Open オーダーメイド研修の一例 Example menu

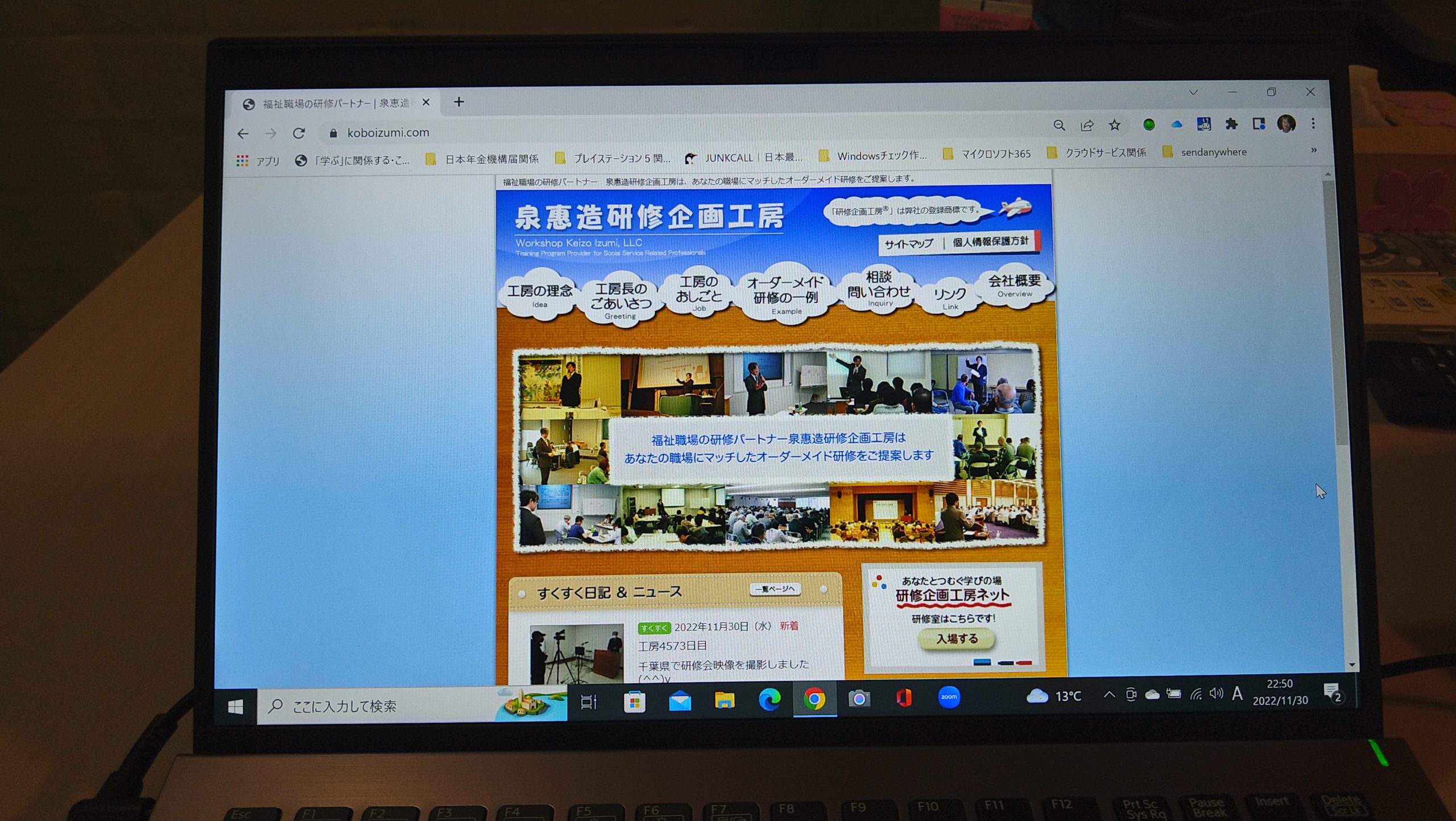click(786, 294)
